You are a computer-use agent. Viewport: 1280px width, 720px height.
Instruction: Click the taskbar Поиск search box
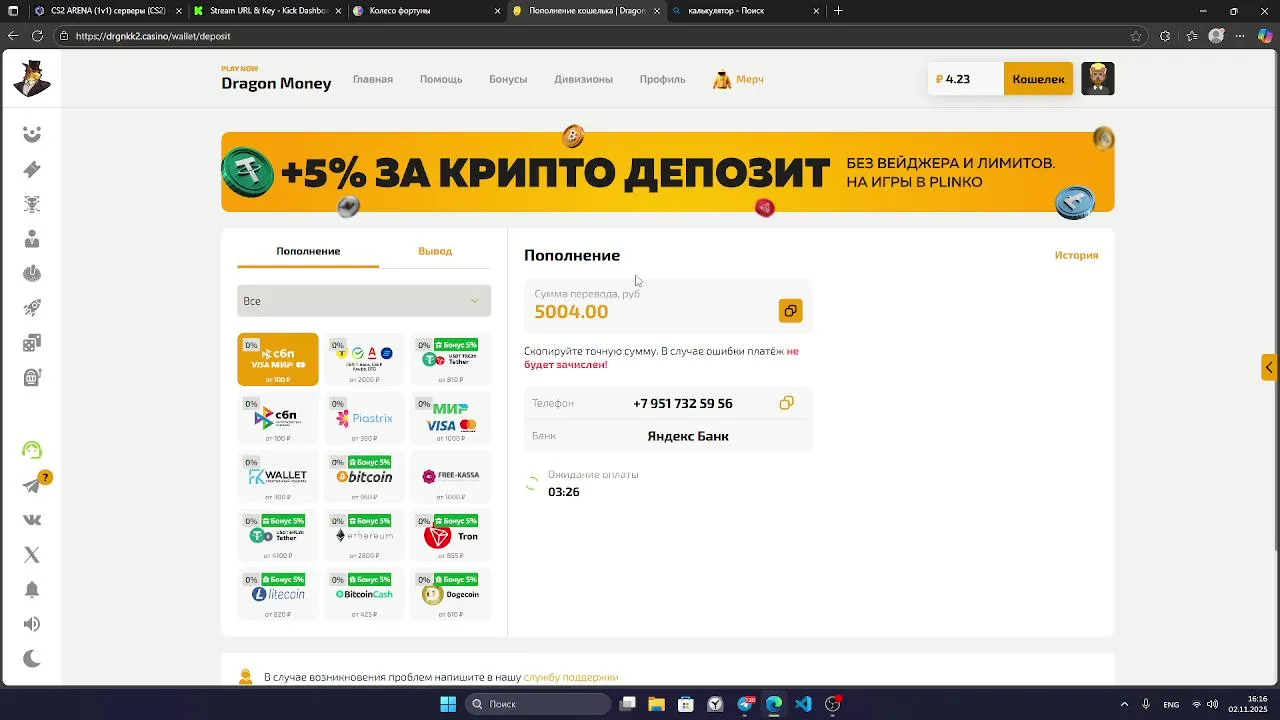pyautogui.click(x=538, y=704)
